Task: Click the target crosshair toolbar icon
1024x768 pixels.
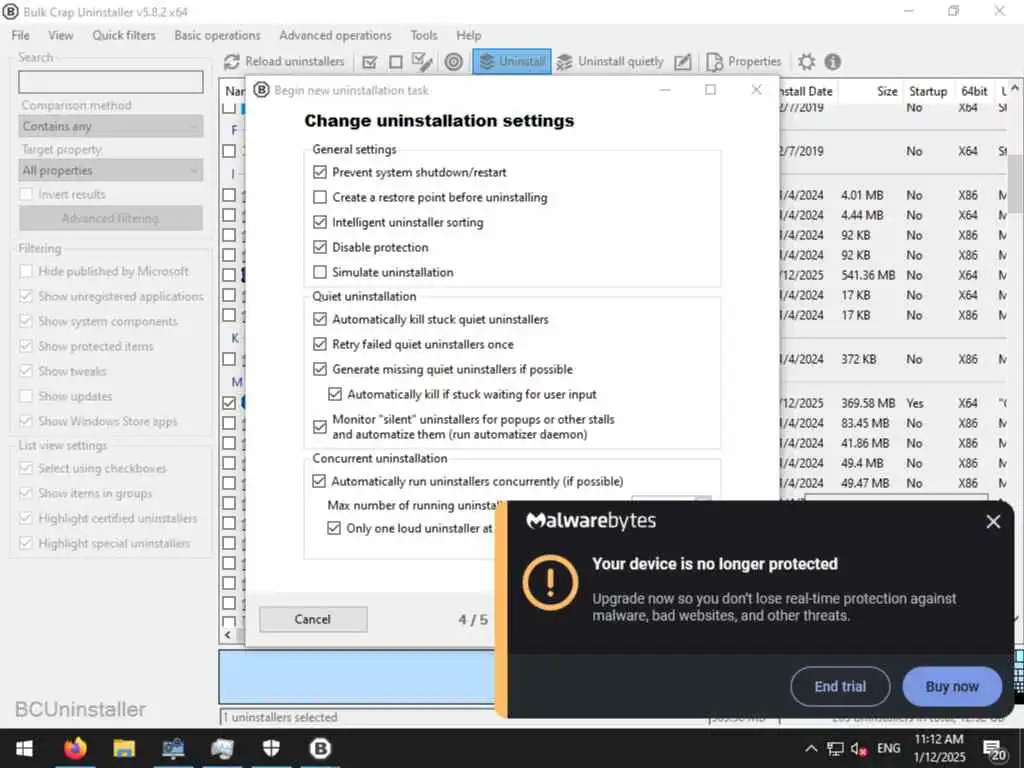Action: 453,62
